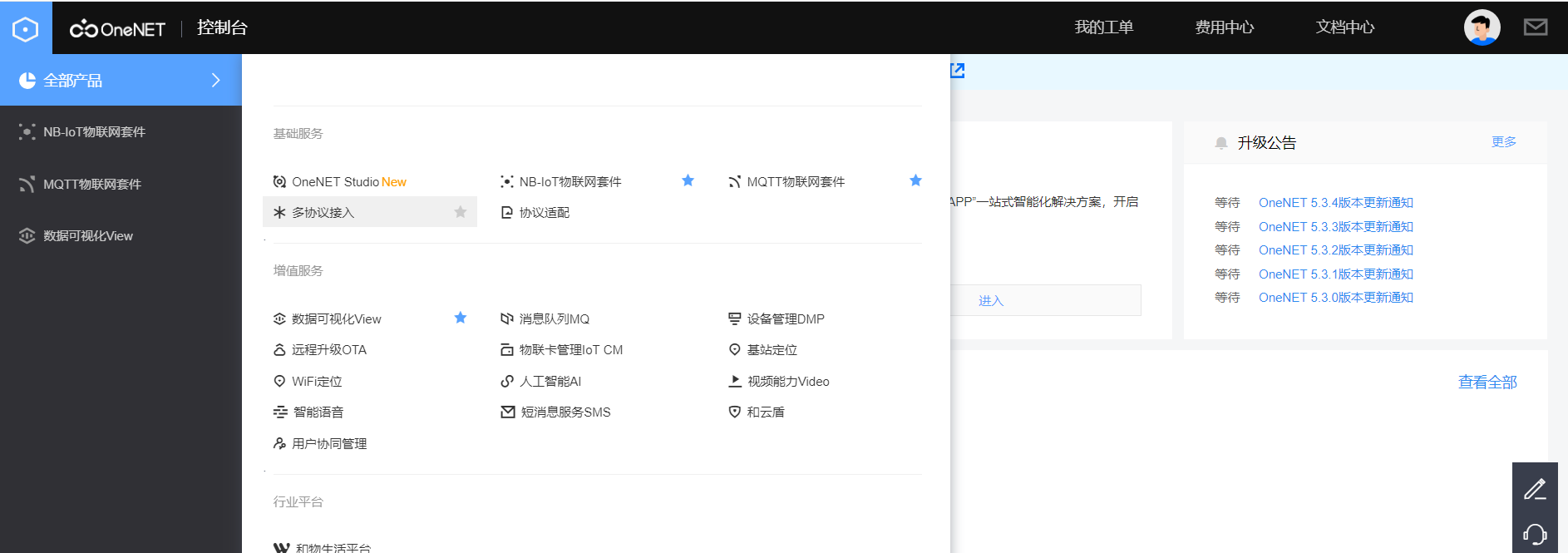Click the pie chart icon beside 全部产品
1568x553 pixels.
pyautogui.click(x=27, y=80)
